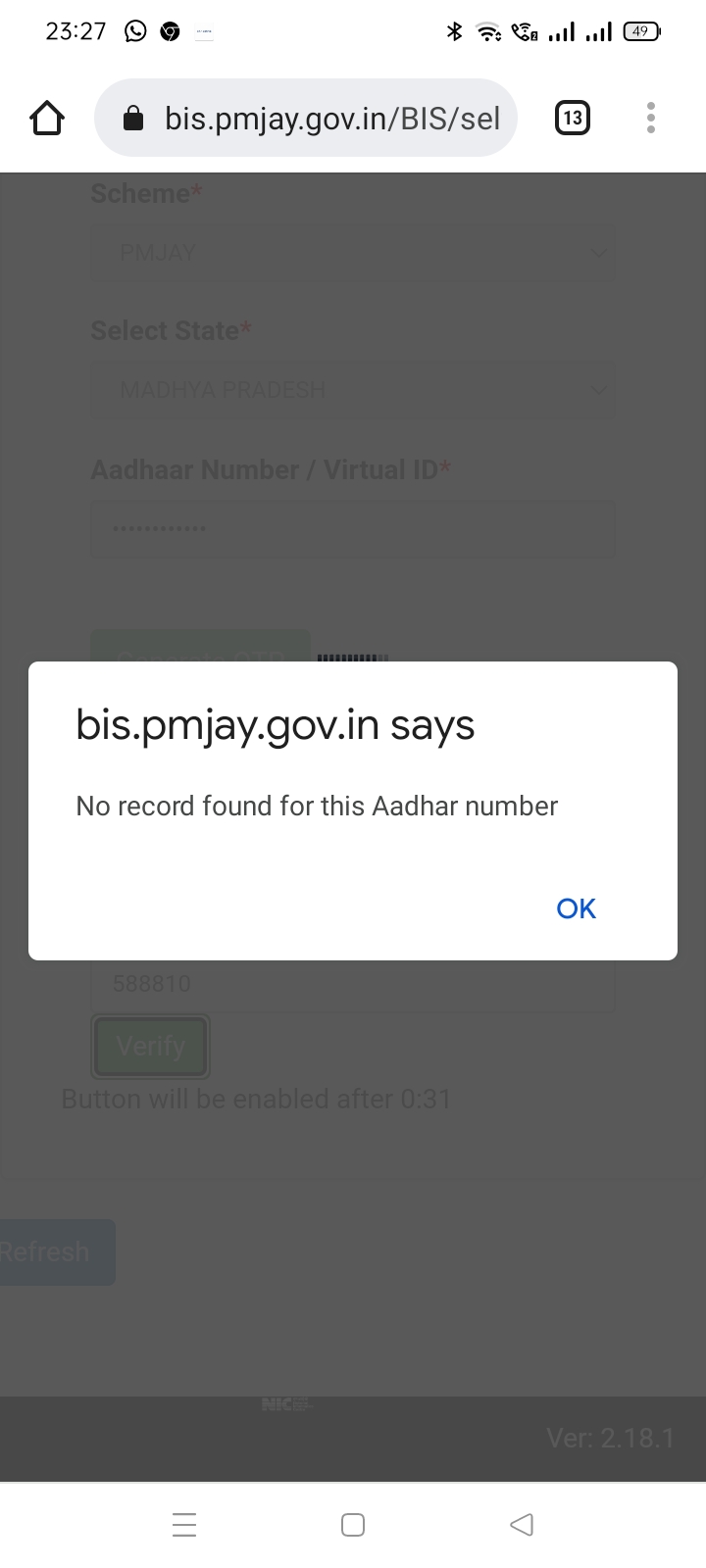Click the Refresh button
This screenshot has width=706, height=1568.
pyautogui.click(x=55, y=1251)
